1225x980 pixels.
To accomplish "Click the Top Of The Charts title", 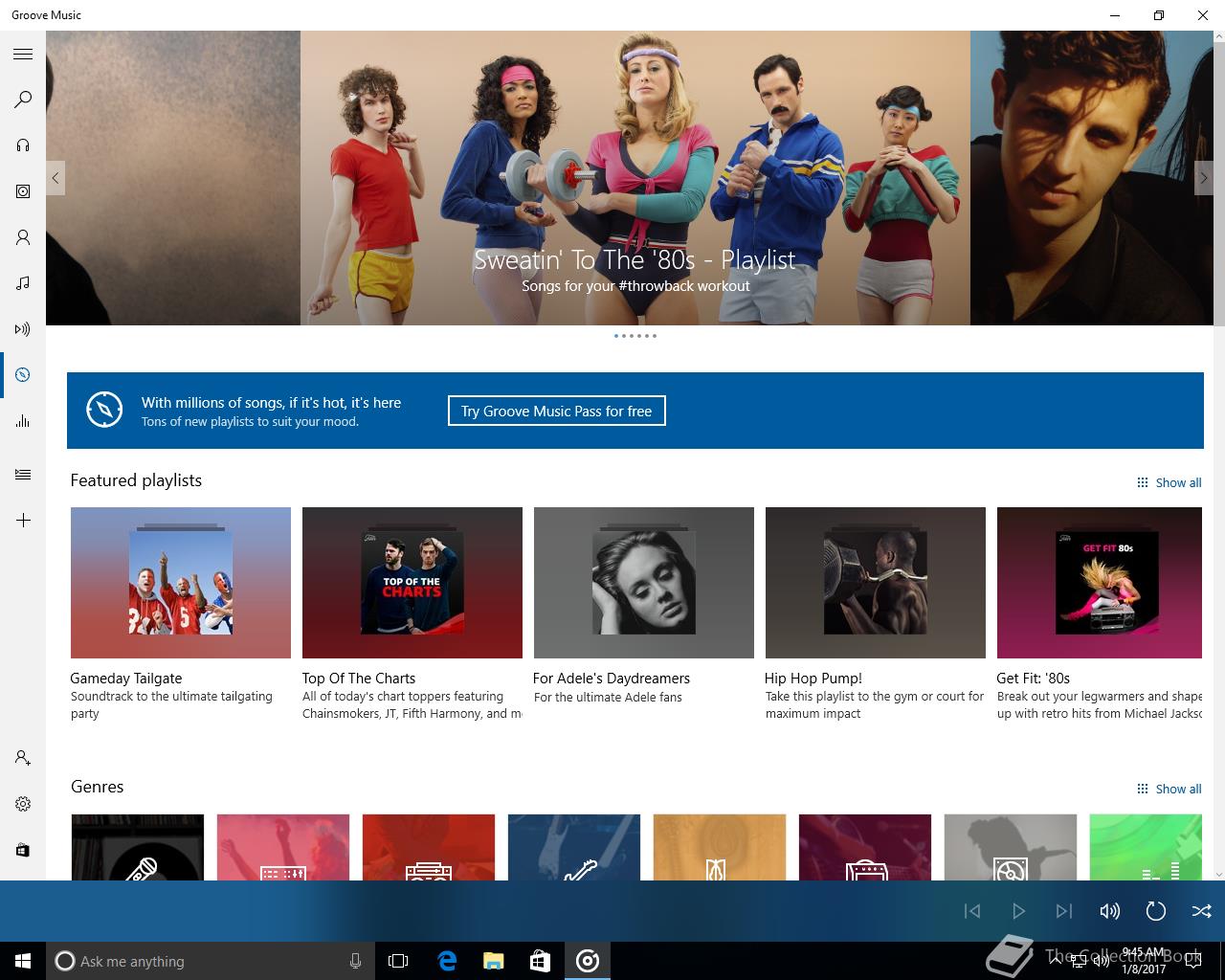I will coord(359,678).
